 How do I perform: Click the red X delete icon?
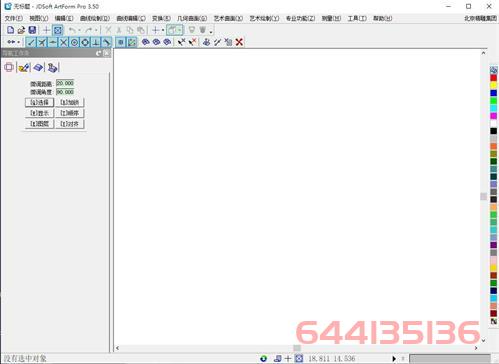(x=239, y=42)
